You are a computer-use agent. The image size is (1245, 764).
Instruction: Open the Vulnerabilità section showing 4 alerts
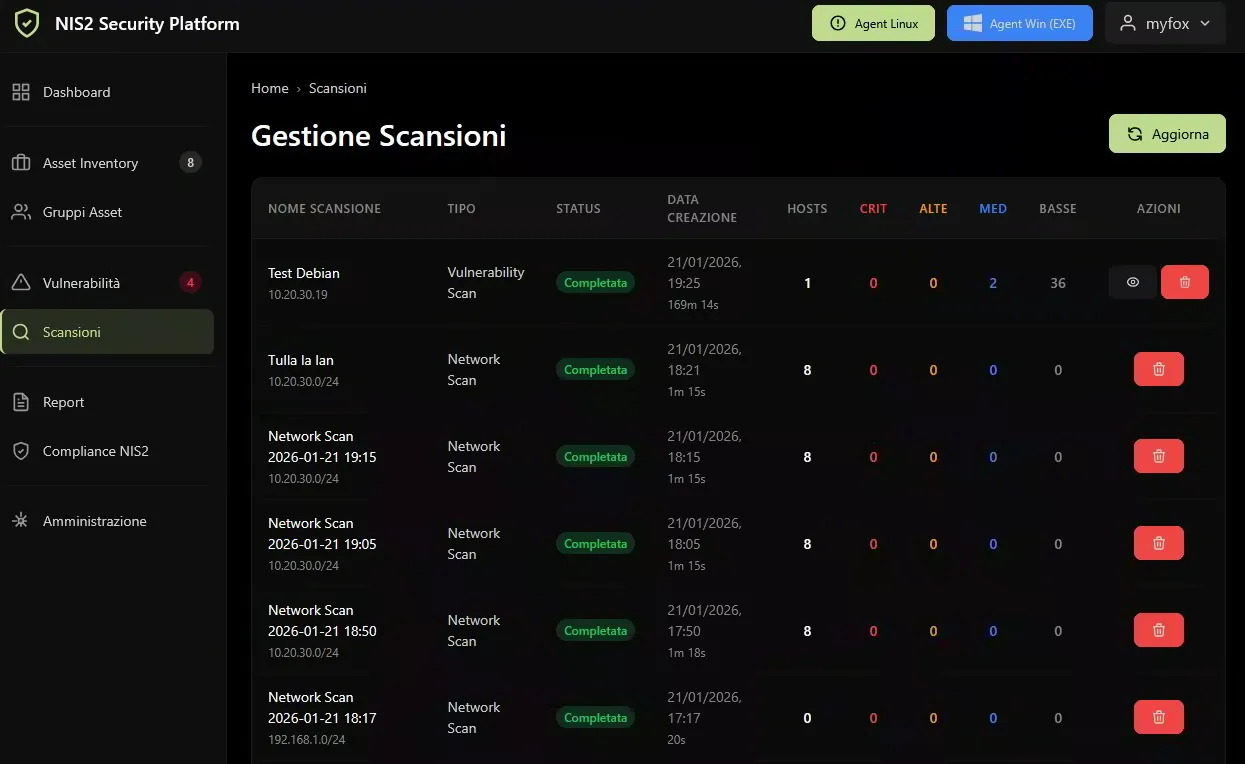coord(89,283)
